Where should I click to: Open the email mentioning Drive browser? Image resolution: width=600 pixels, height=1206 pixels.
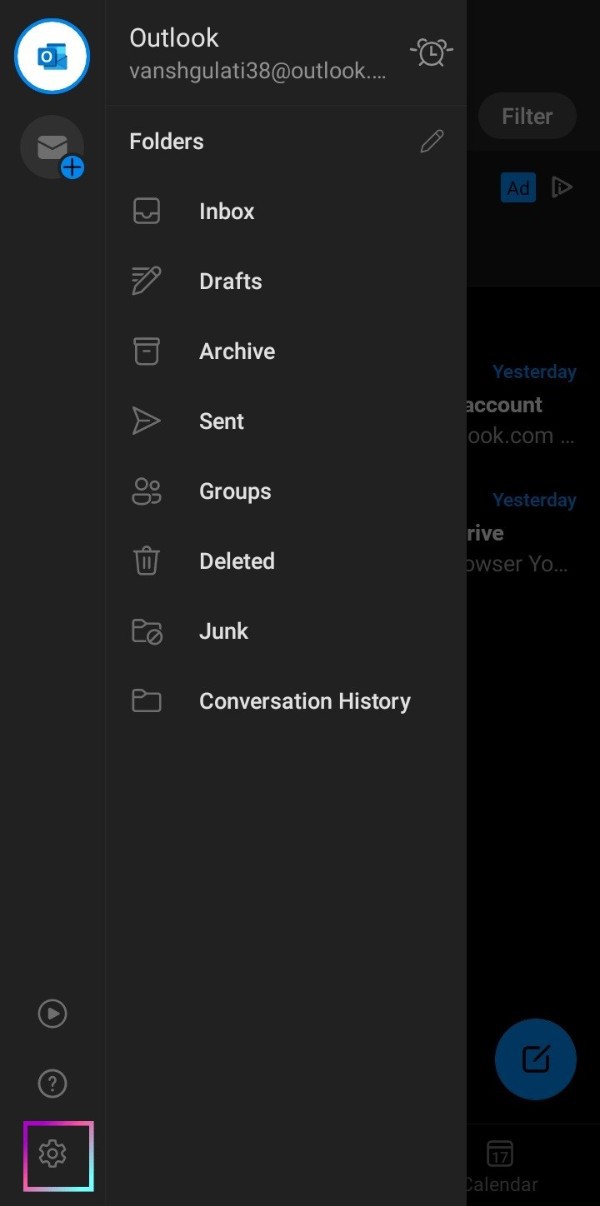point(534,533)
